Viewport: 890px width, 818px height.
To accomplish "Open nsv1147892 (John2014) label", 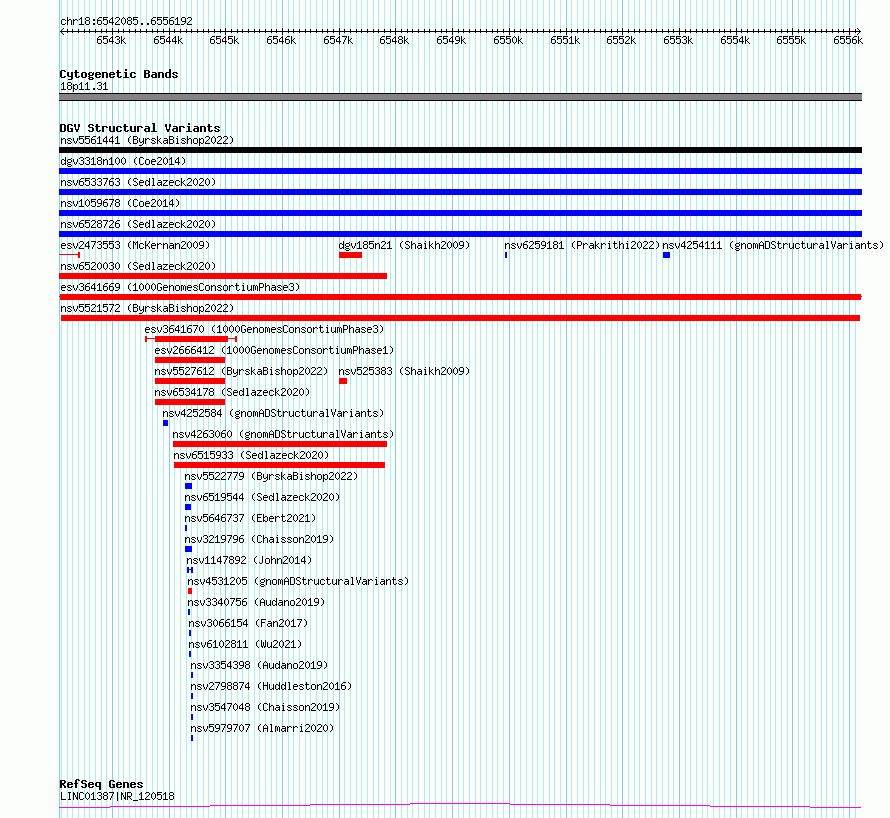I will coord(249,560).
